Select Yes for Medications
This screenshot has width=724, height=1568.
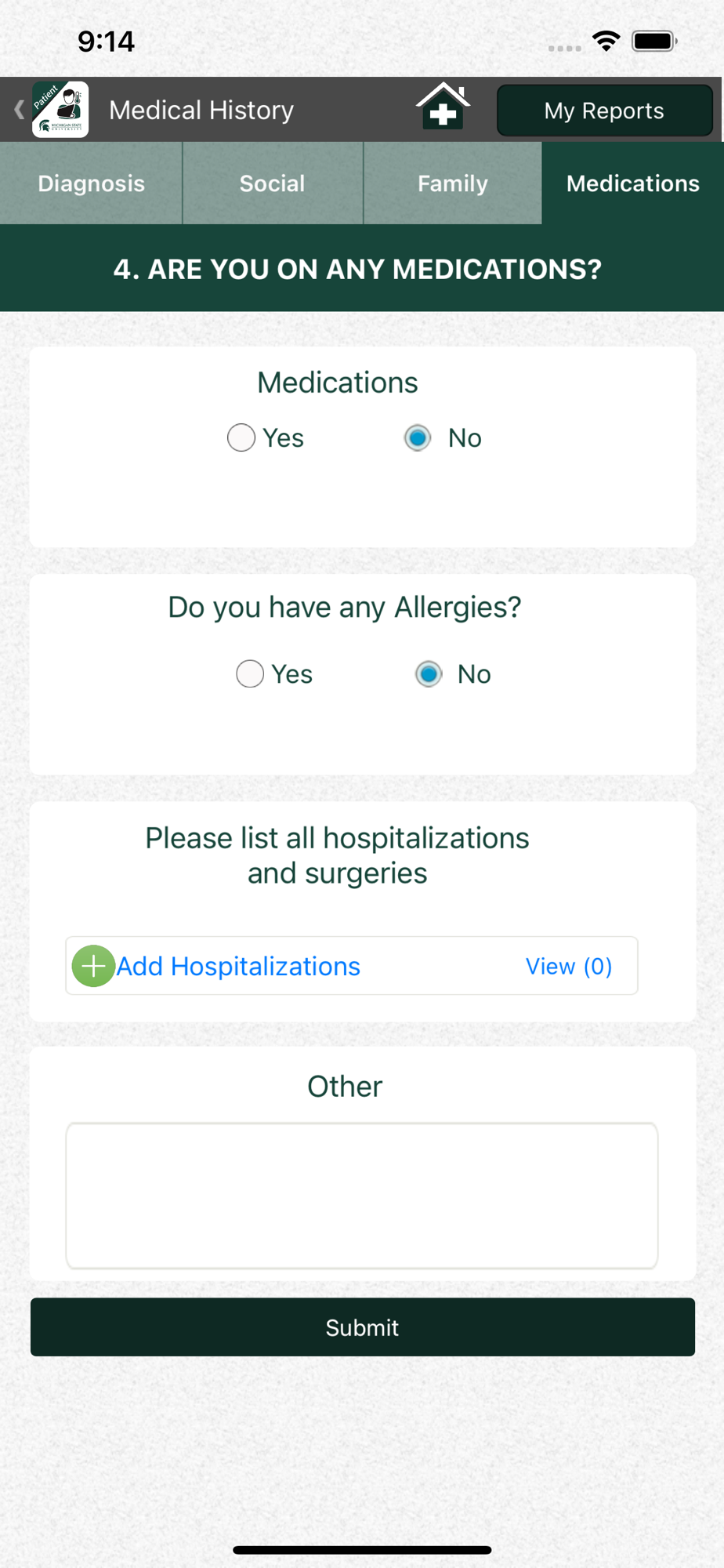(241, 437)
